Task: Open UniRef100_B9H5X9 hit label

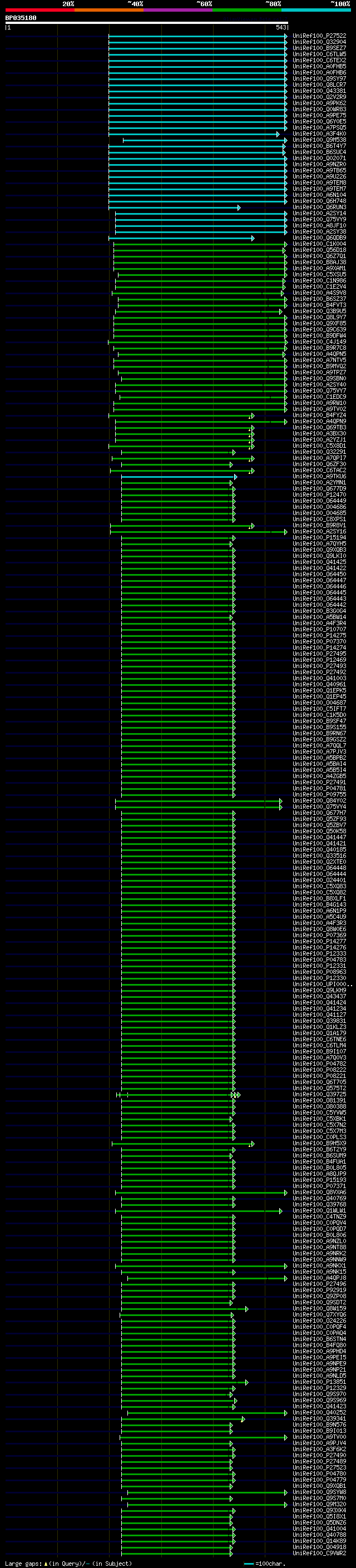Action: tap(319, 1144)
